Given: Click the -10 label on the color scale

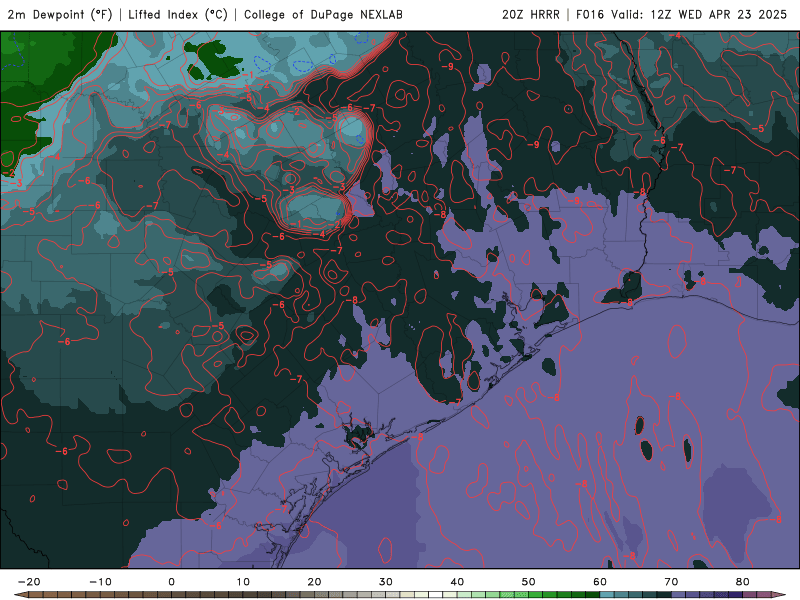Looking at the screenshot, I should (100, 582).
